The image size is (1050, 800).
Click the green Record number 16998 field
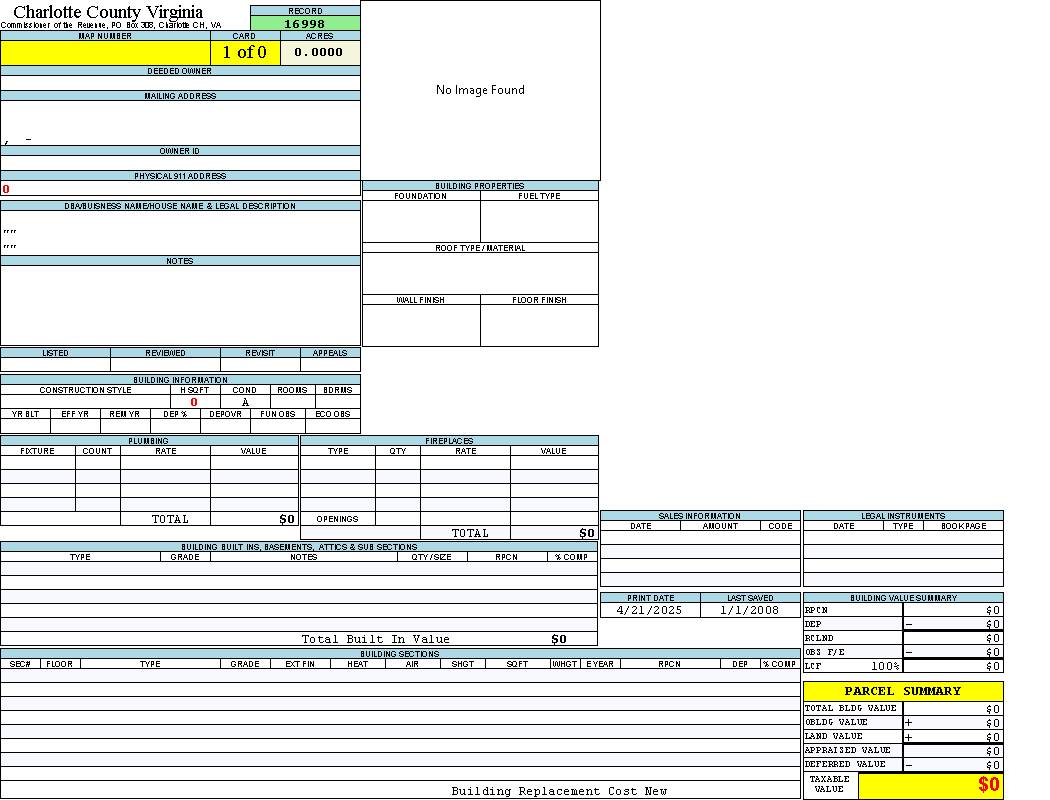click(x=305, y=23)
